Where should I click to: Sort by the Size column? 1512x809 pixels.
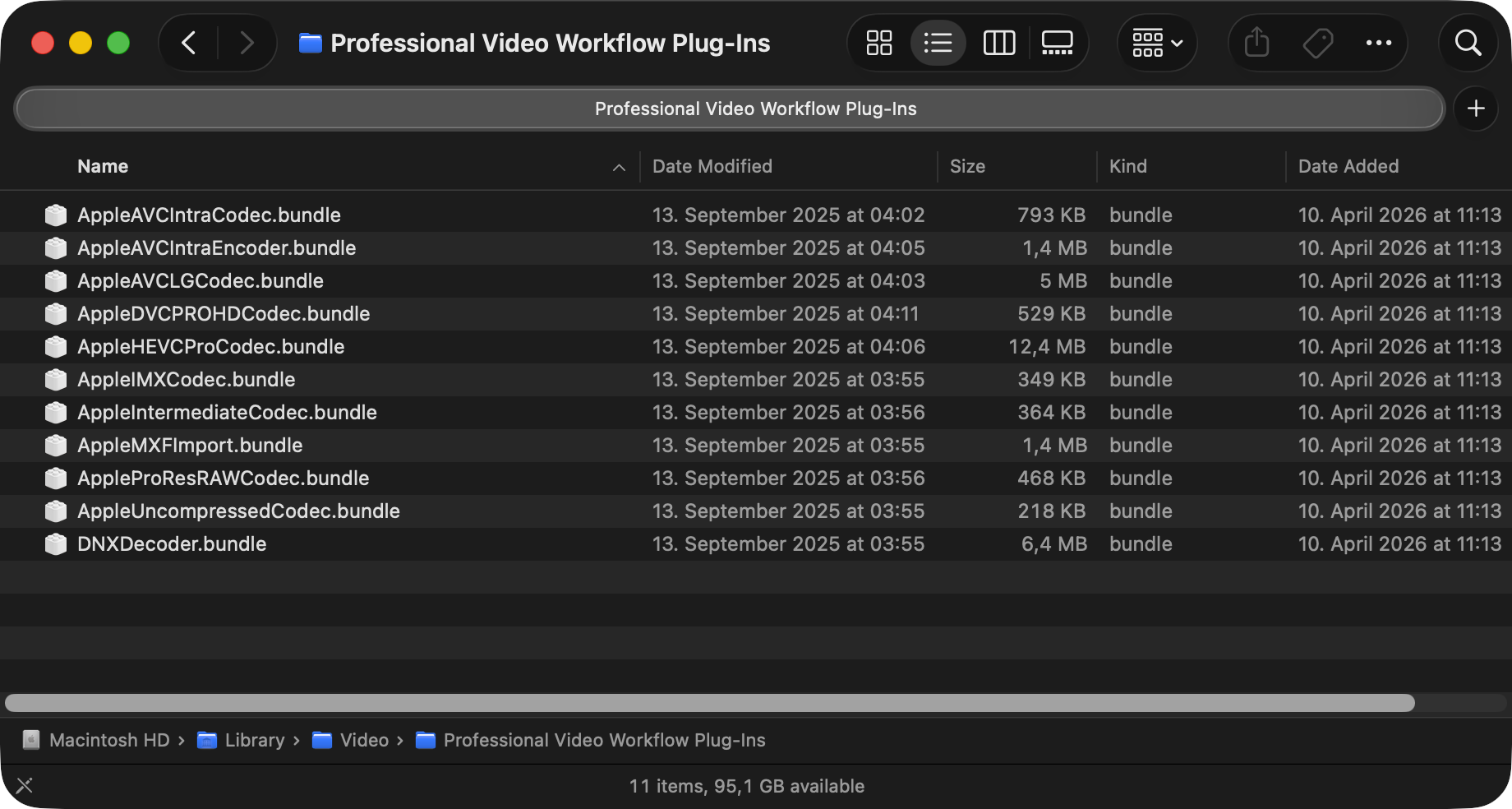[x=967, y=166]
